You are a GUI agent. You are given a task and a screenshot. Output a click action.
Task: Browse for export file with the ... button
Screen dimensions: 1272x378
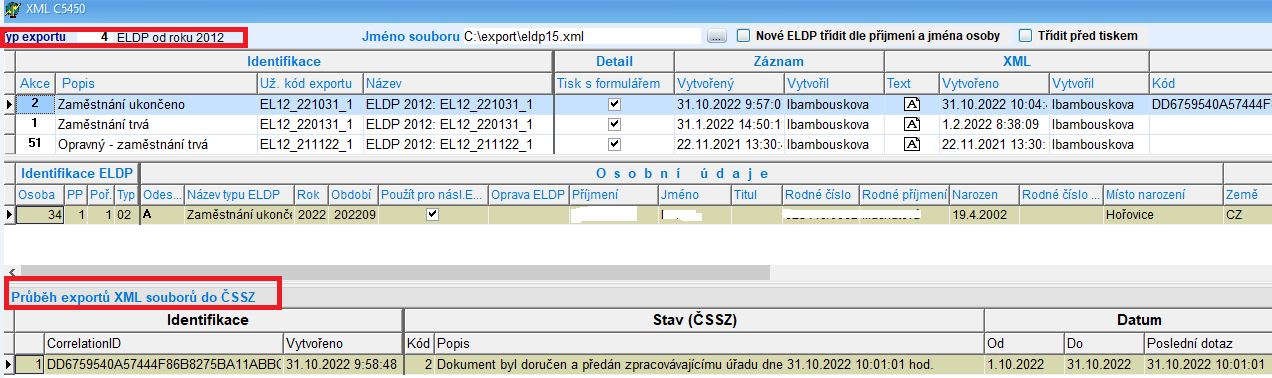click(716, 36)
